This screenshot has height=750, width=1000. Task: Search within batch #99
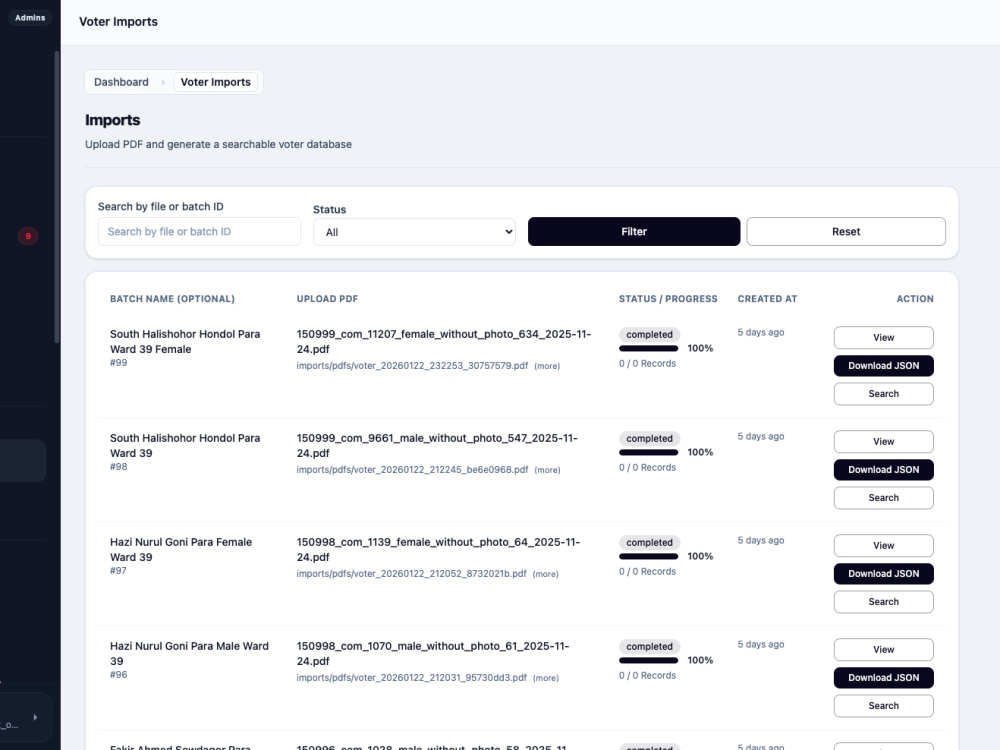click(883, 393)
